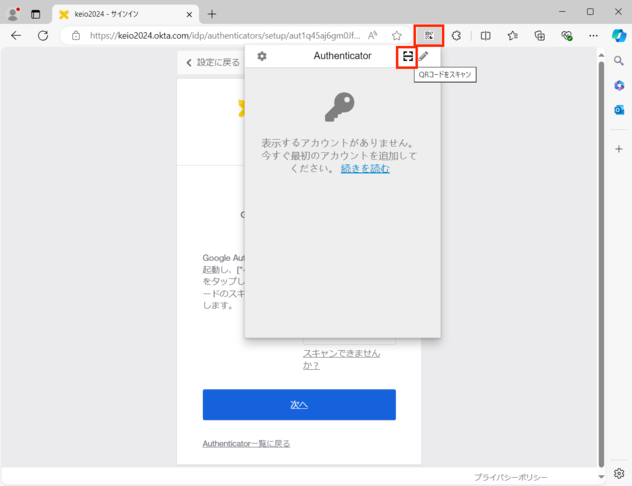Add page to favorites with star icon
This screenshot has height=486, width=632.
(397, 35)
